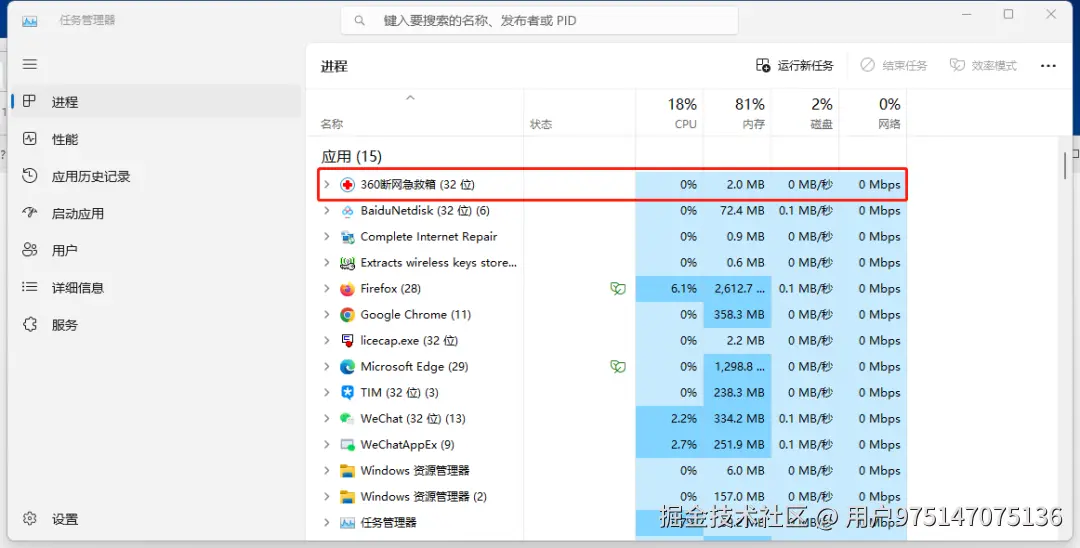Click the Task Manager title bar icon

pyautogui.click(x=30, y=21)
